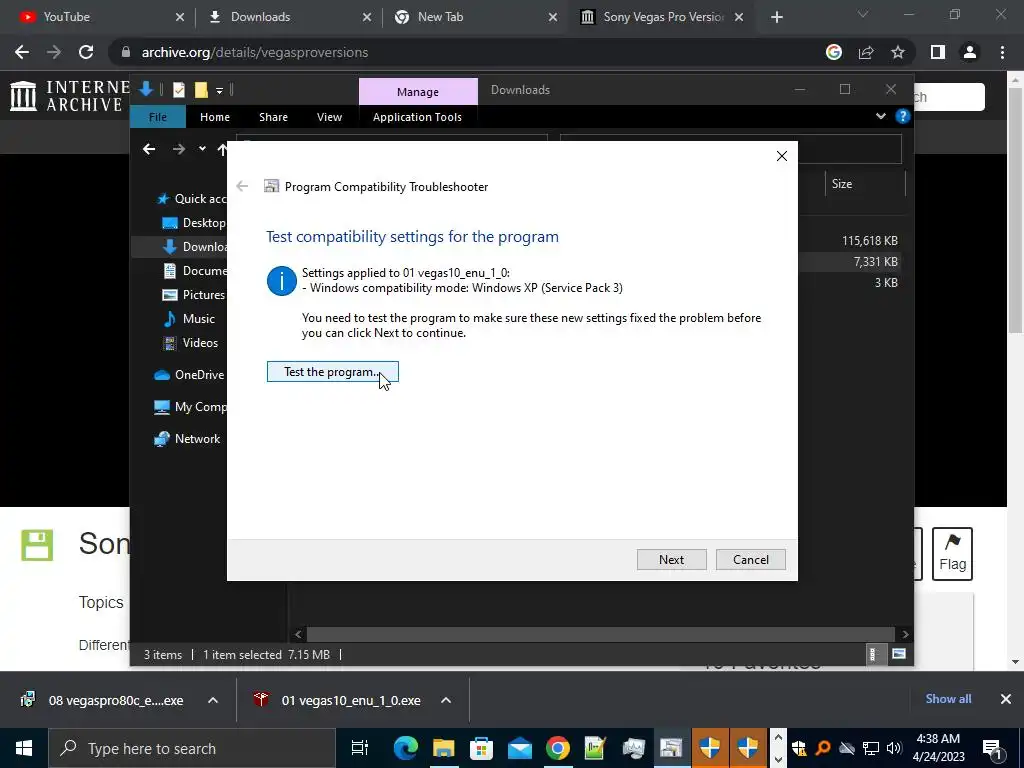The image size is (1024, 768).
Task: Open Google icon in address bar
Action: pyautogui.click(x=834, y=52)
